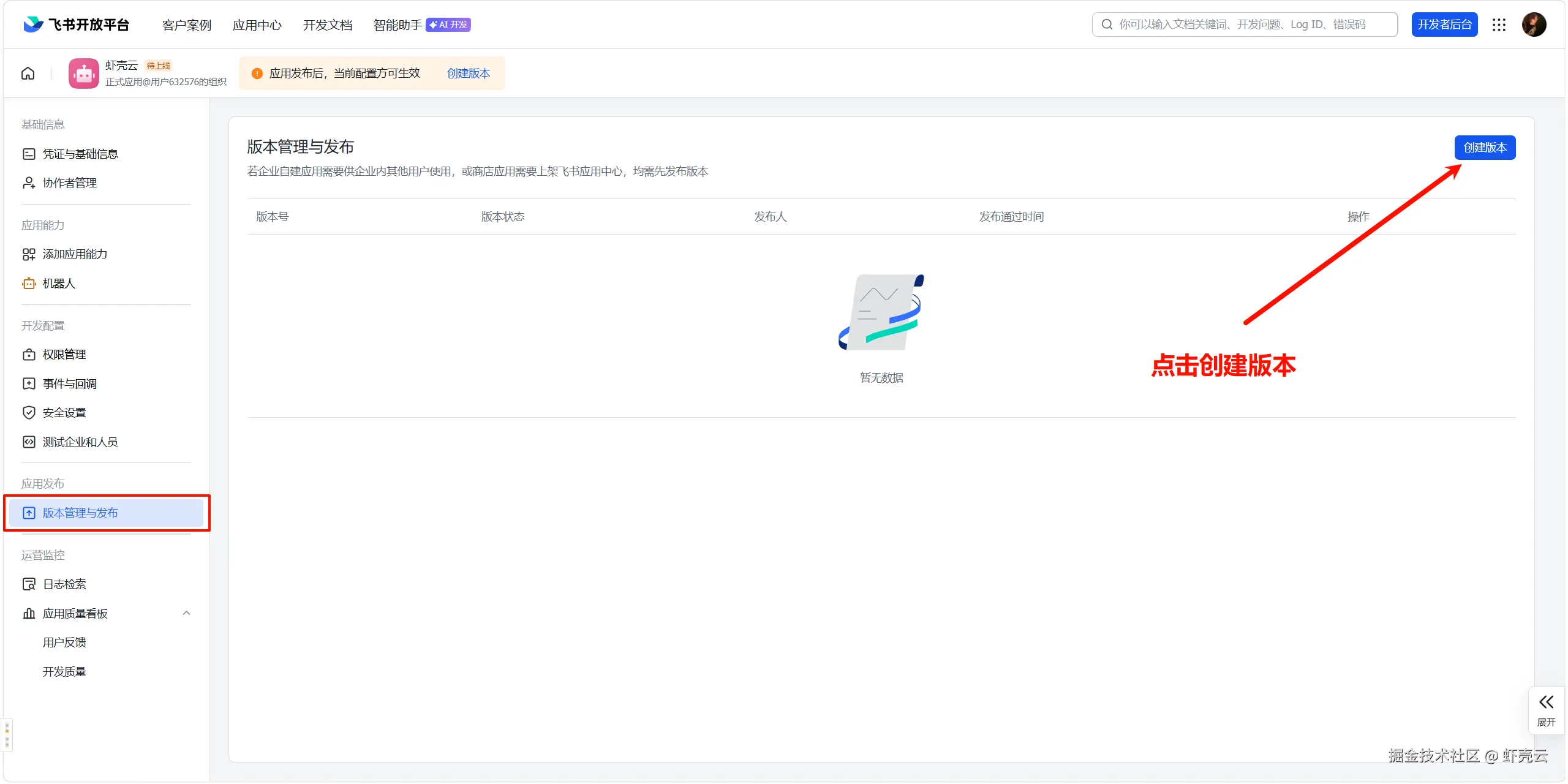Click the 创建版本 link in warning banner
This screenshot has width=1568, height=784.
[468, 73]
